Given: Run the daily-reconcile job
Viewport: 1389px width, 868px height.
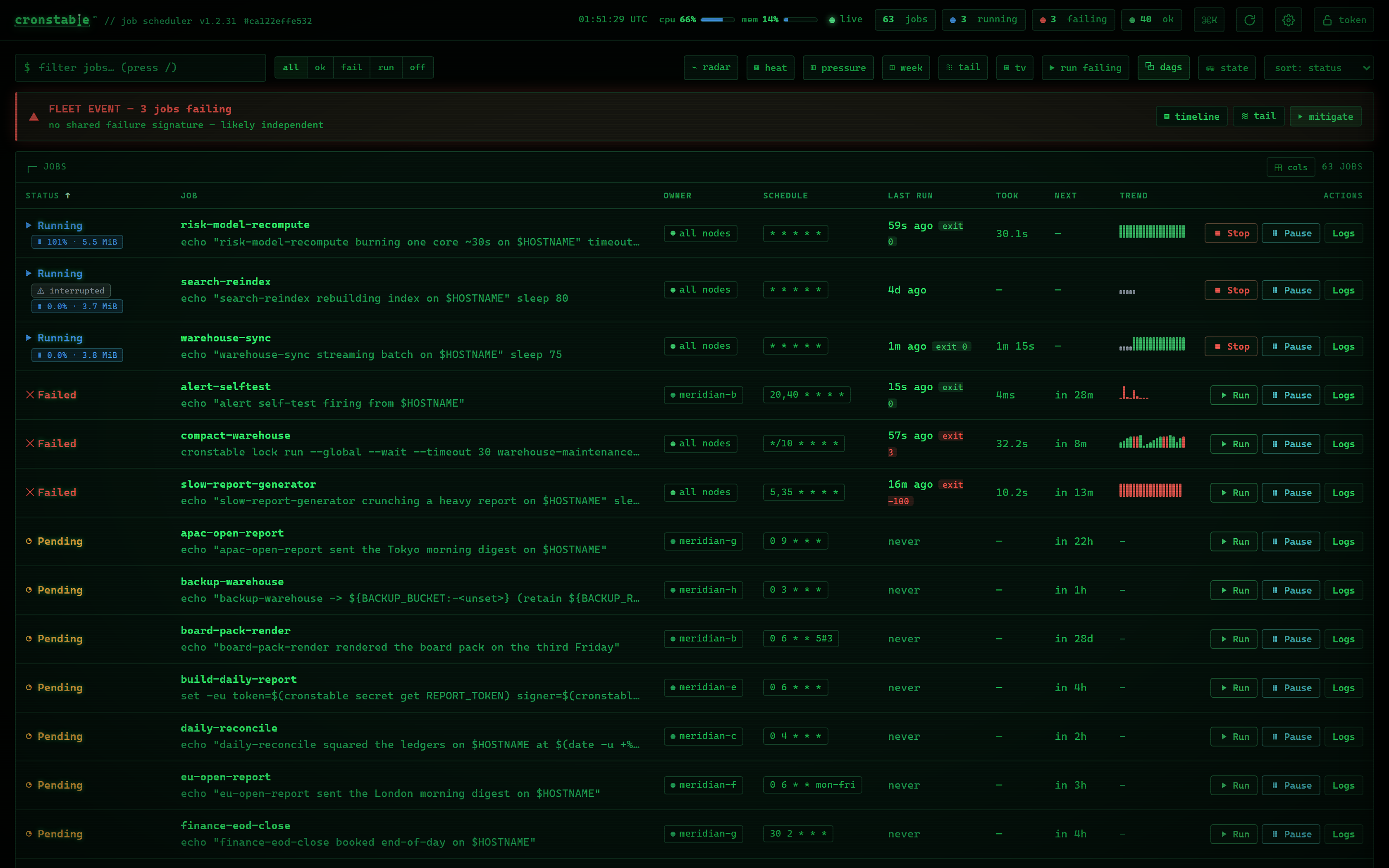Looking at the screenshot, I should pos(1234,737).
